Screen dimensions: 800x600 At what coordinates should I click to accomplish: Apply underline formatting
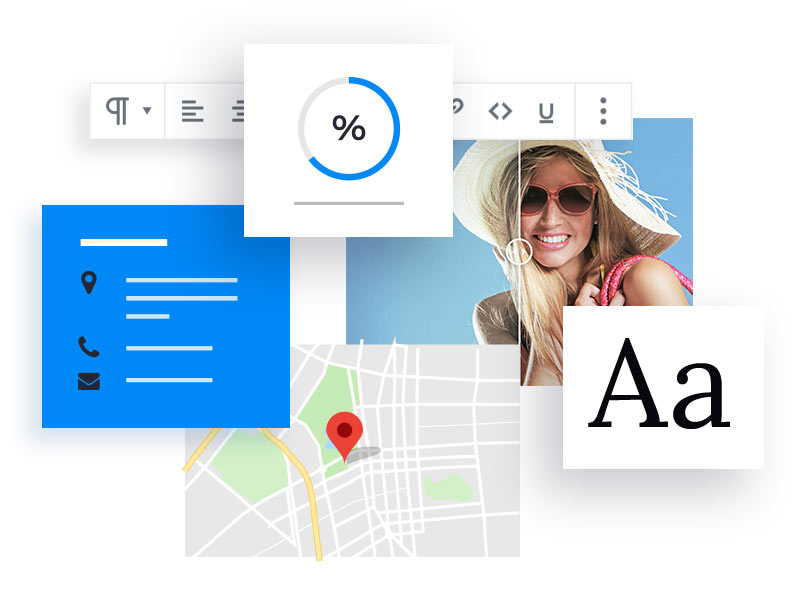546,112
